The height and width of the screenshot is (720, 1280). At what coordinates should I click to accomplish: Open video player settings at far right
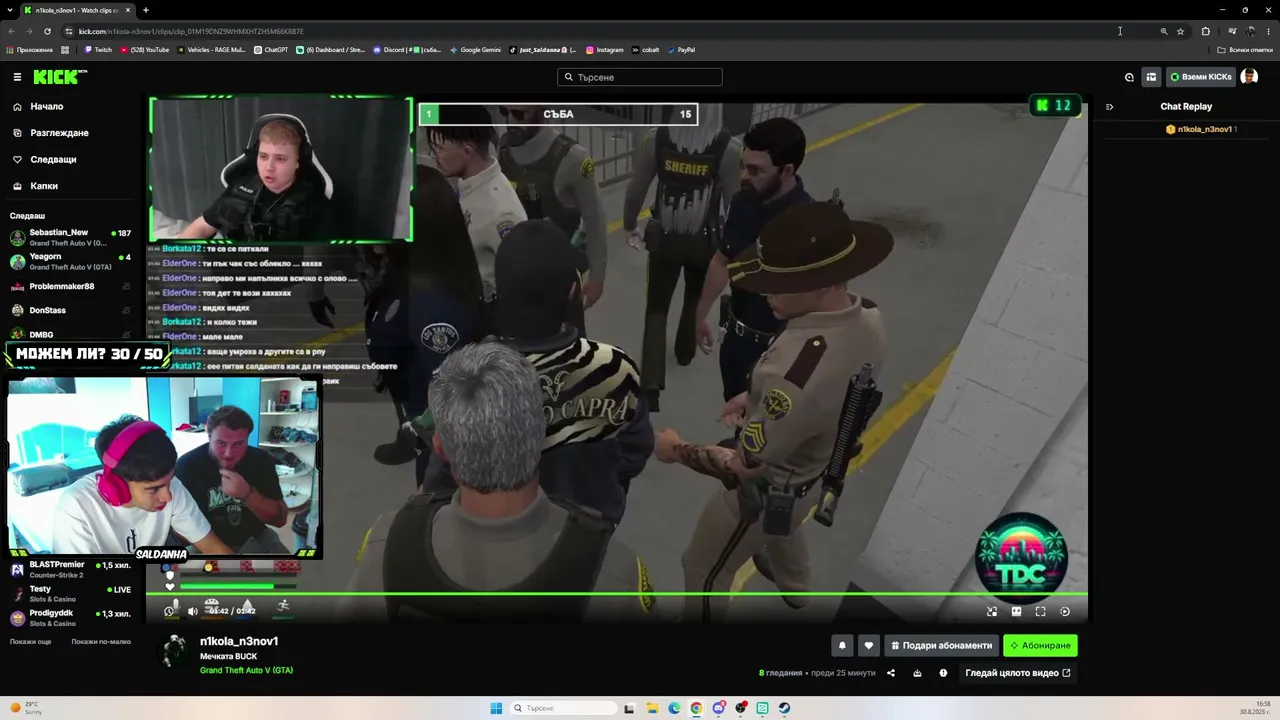coord(1065,611)
